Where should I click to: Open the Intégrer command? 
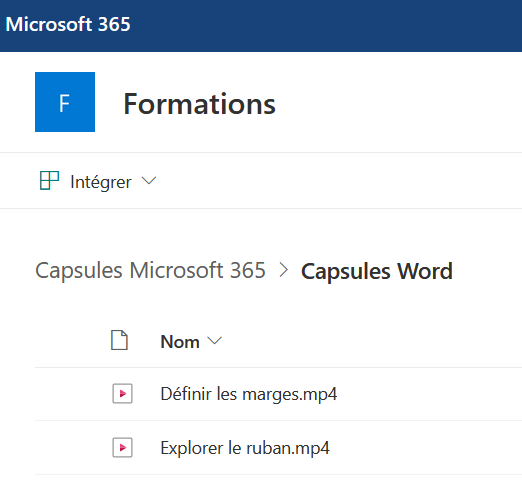coord(101,182)
